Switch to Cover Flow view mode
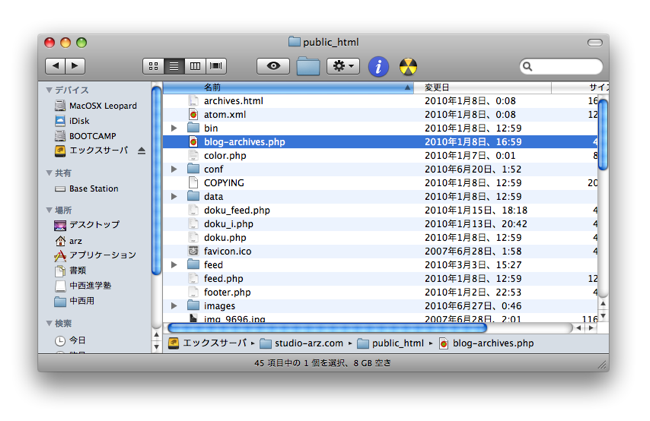The image size is (650, 421). tap(216, 66)
